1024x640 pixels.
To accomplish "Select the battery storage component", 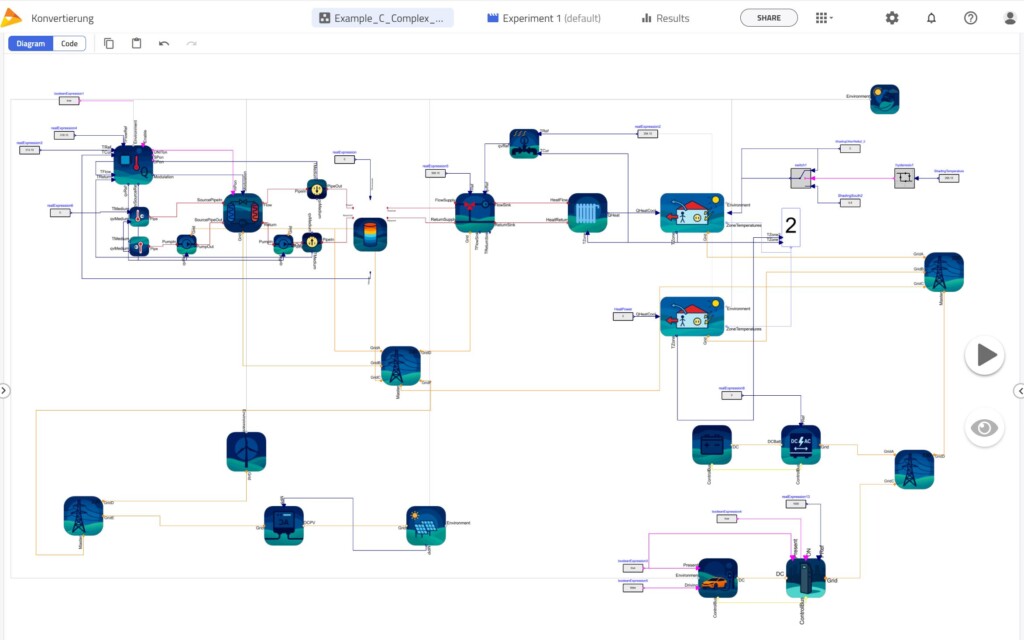I will point(712,445).
